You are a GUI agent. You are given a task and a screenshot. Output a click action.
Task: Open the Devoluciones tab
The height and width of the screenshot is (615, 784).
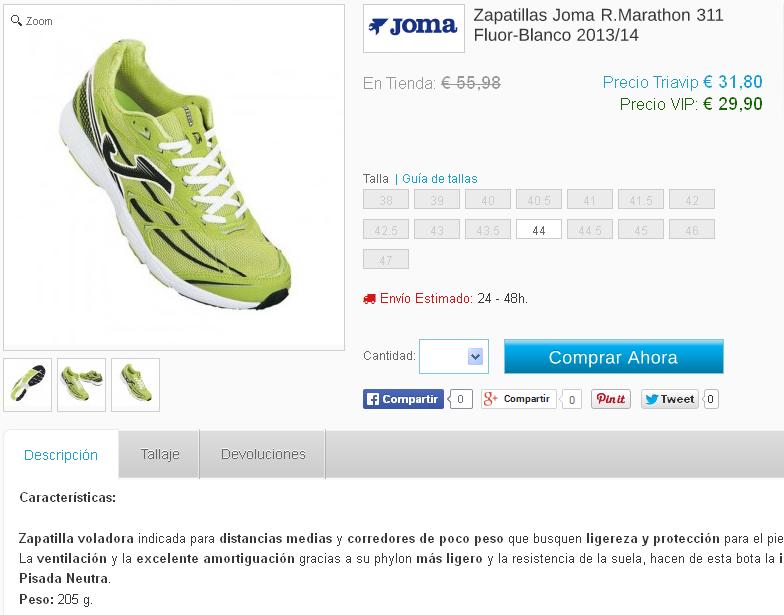263,454
